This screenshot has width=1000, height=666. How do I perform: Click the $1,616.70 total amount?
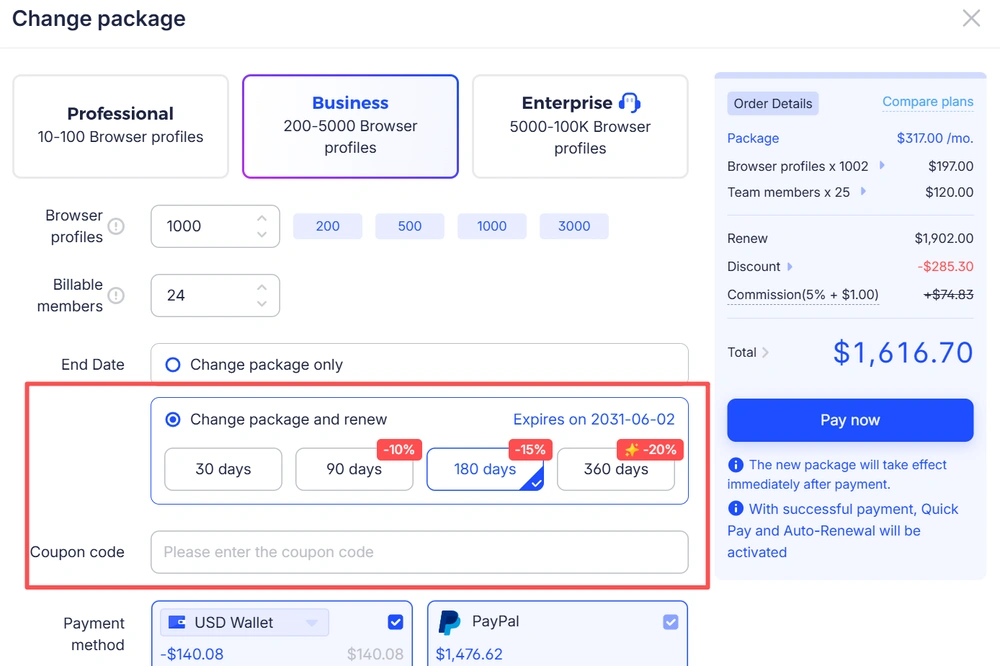[903, 352]
